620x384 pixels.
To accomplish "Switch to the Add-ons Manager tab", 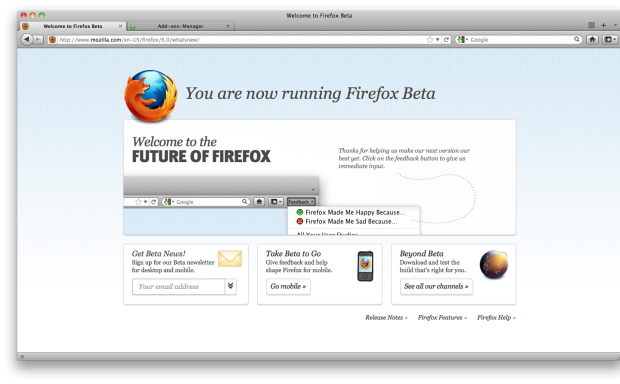I will 180,26.
